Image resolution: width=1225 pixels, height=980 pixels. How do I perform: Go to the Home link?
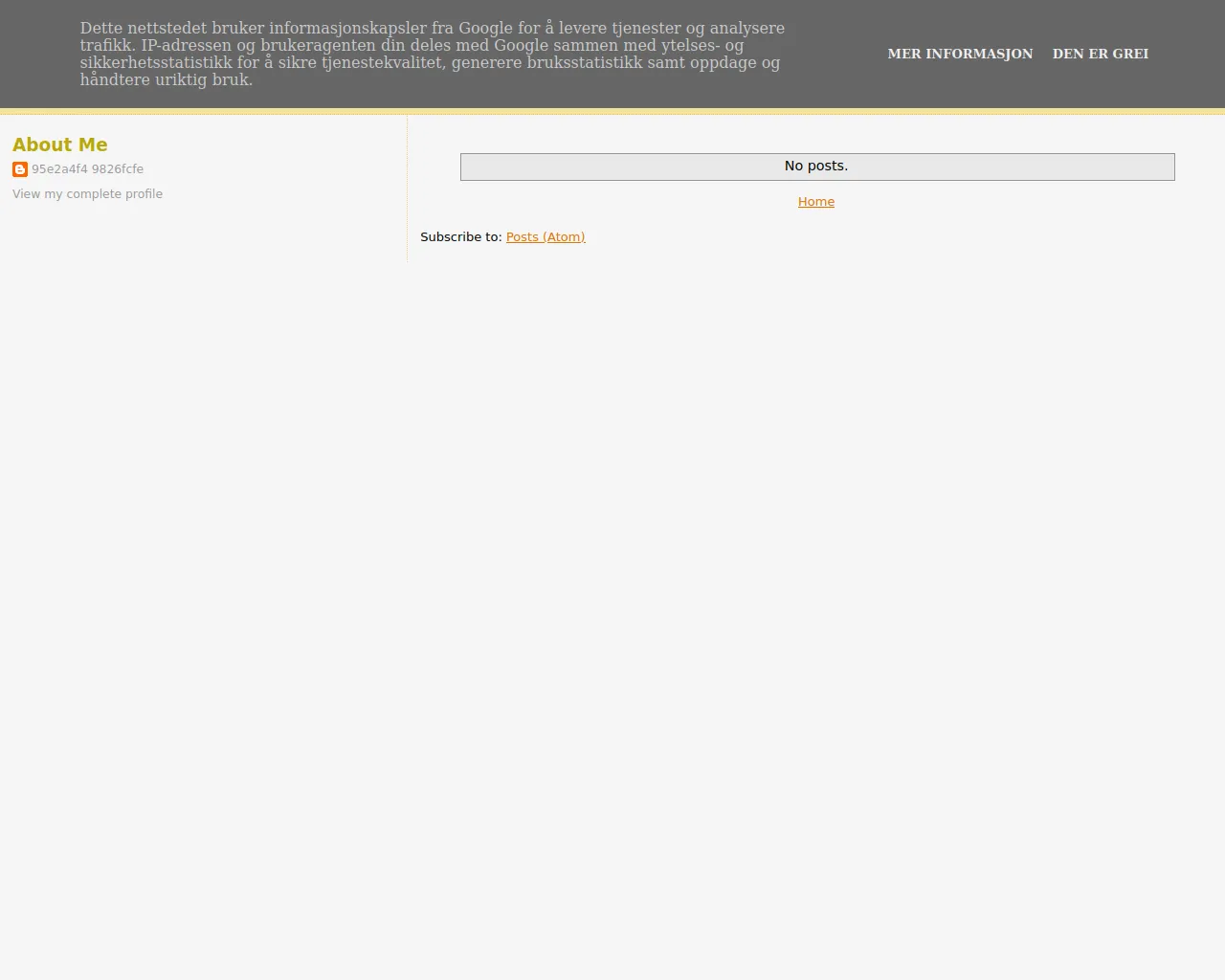pyautogui.click(x=816, y=202)
